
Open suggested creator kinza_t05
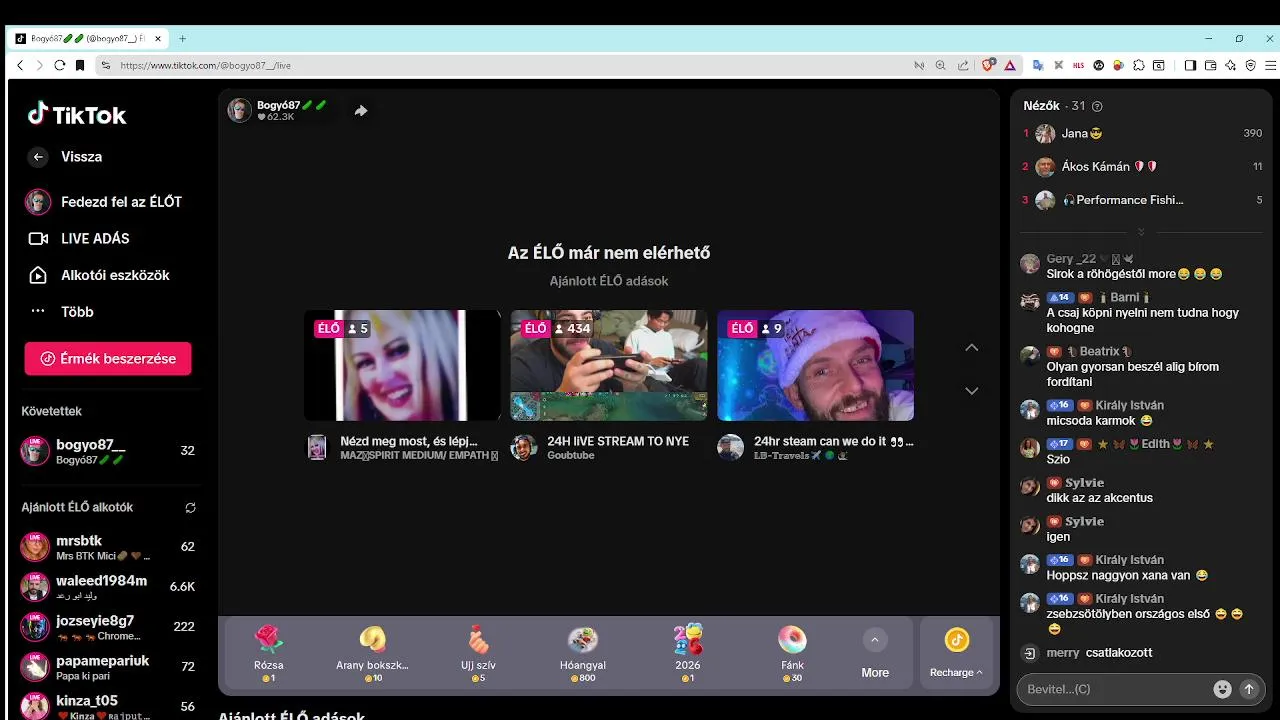[108, 706]
